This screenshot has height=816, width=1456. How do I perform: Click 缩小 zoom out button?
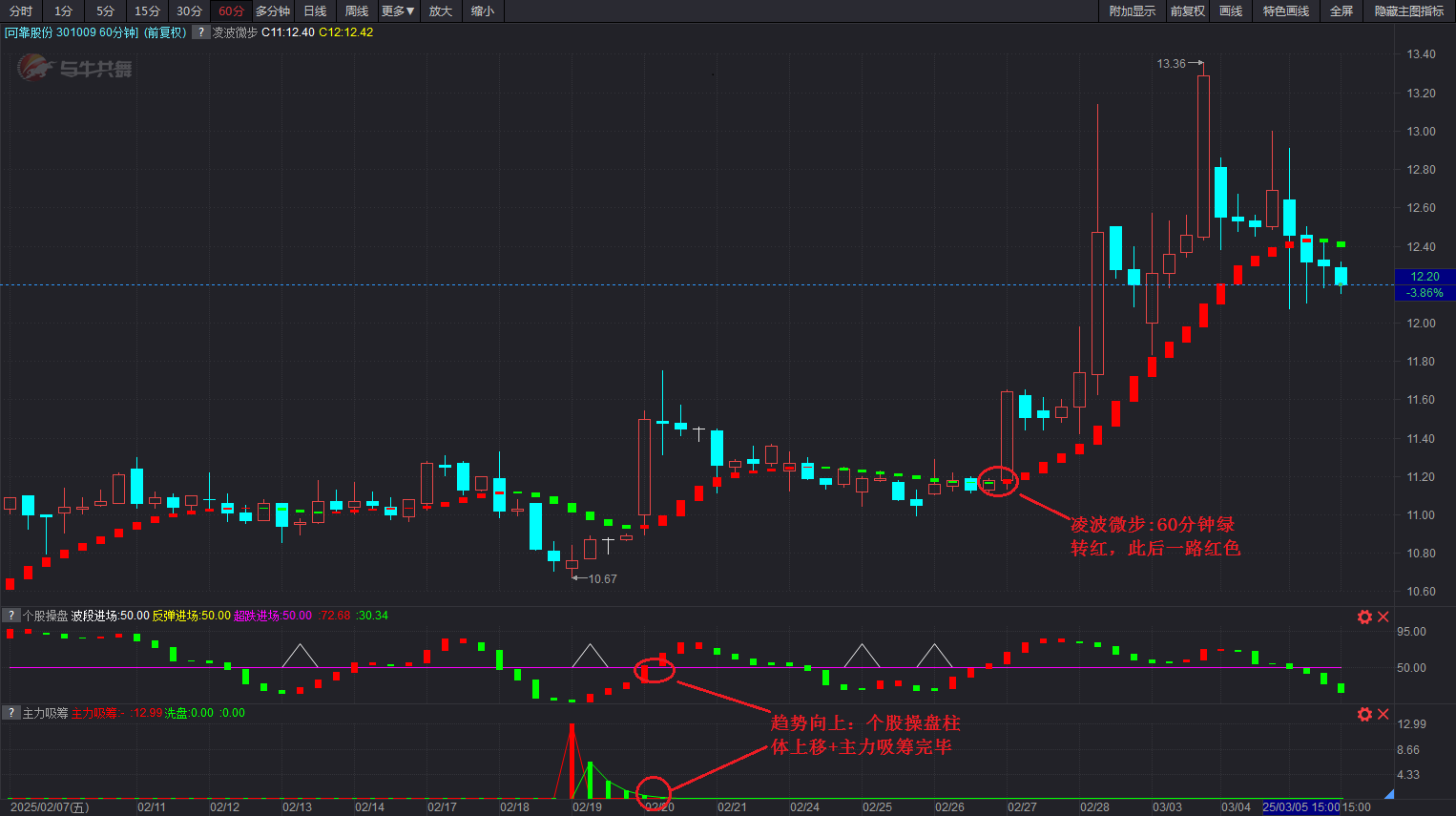pyautogui.click(x=483, y=11)
